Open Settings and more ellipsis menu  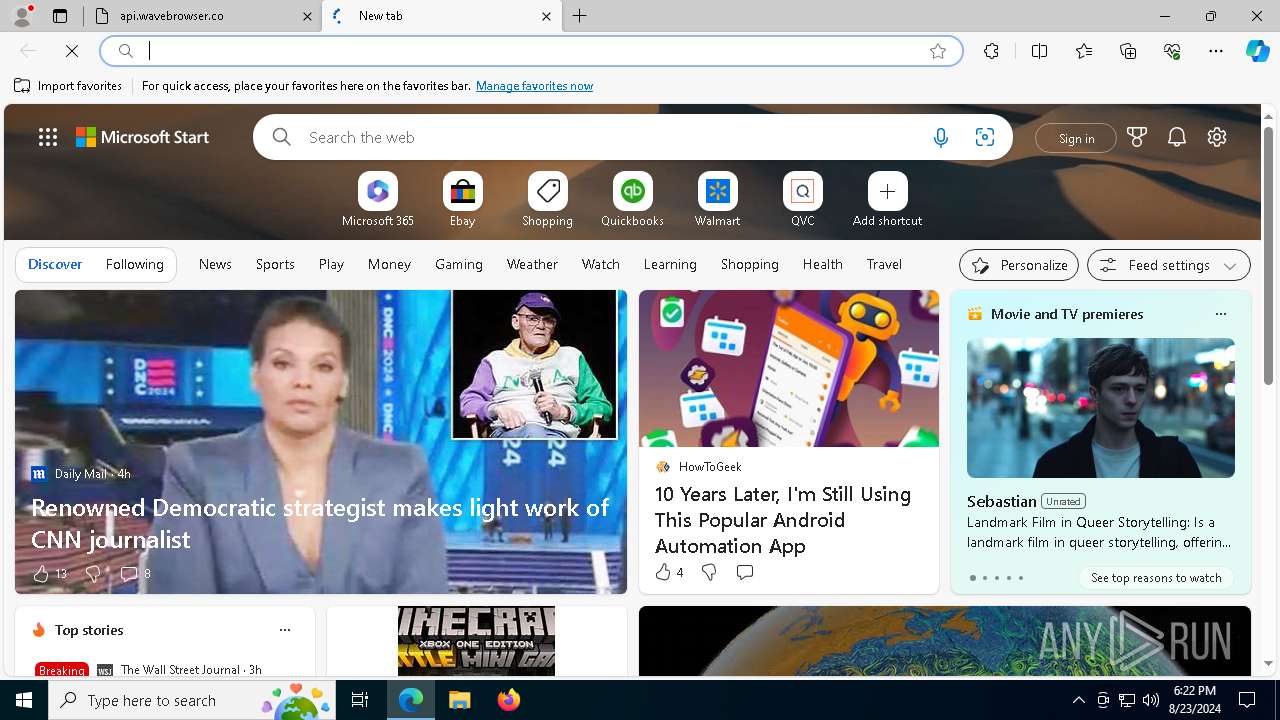tap(1216, 51)
